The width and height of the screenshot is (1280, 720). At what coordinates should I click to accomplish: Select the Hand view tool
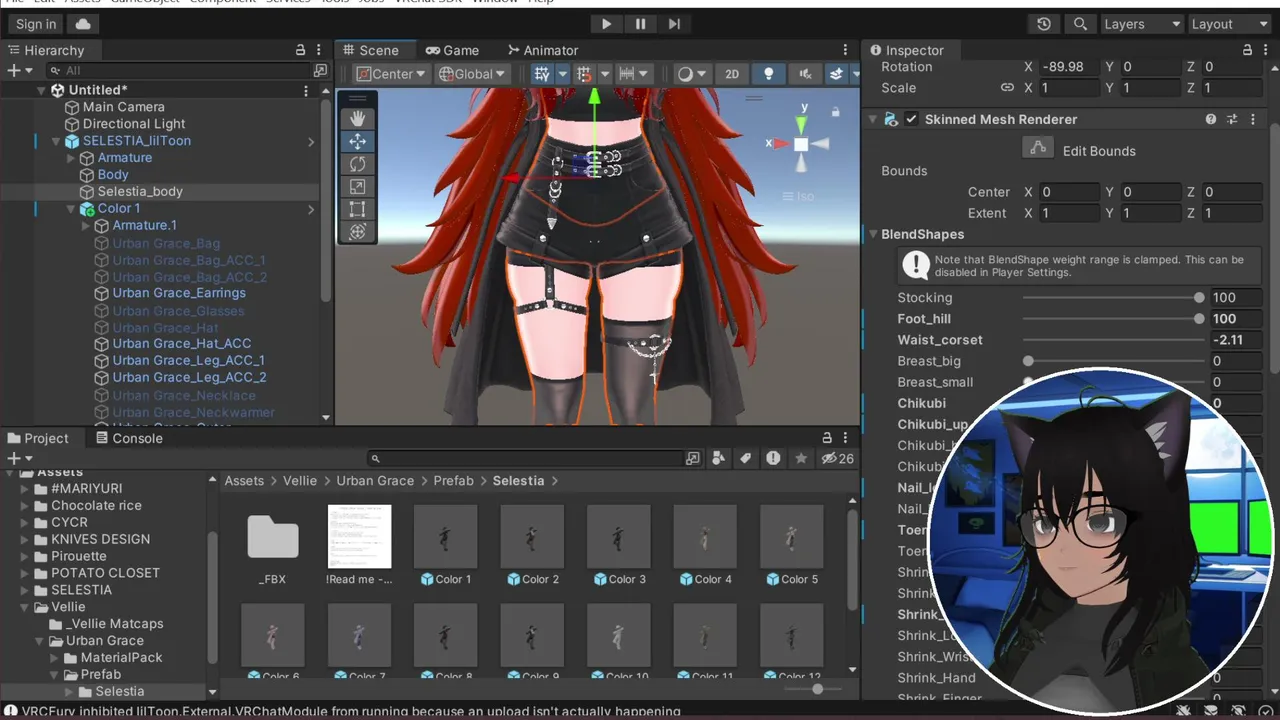point(357,118)
